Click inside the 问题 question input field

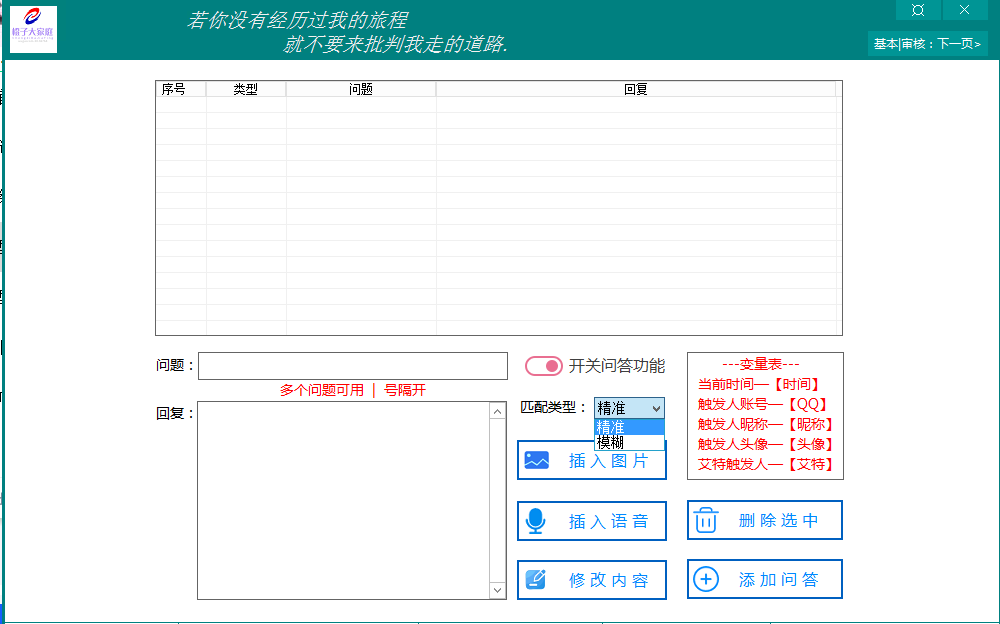coord(353,366)
